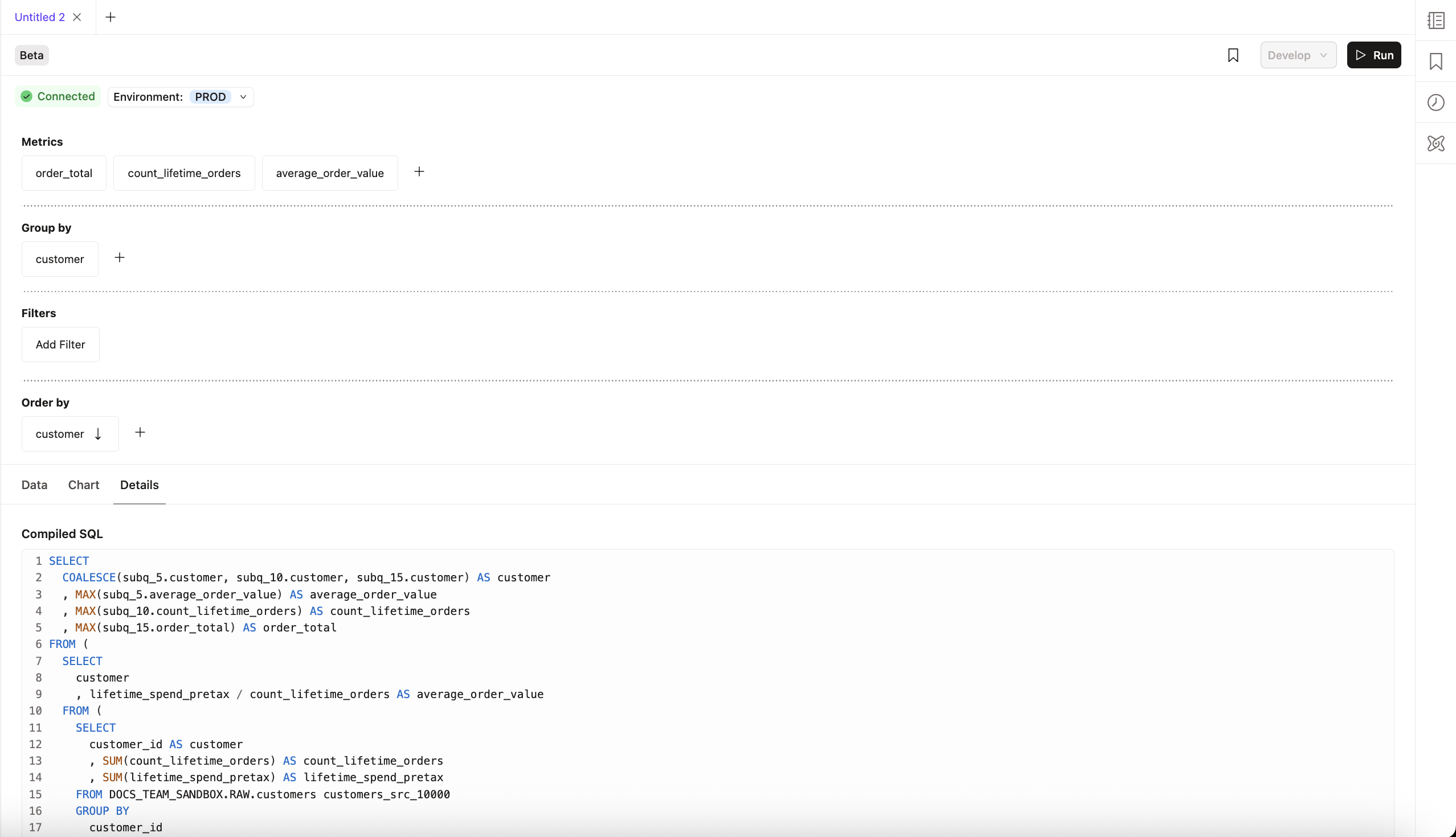Select the Untitled 2 tab

click(x=39, y=17)
